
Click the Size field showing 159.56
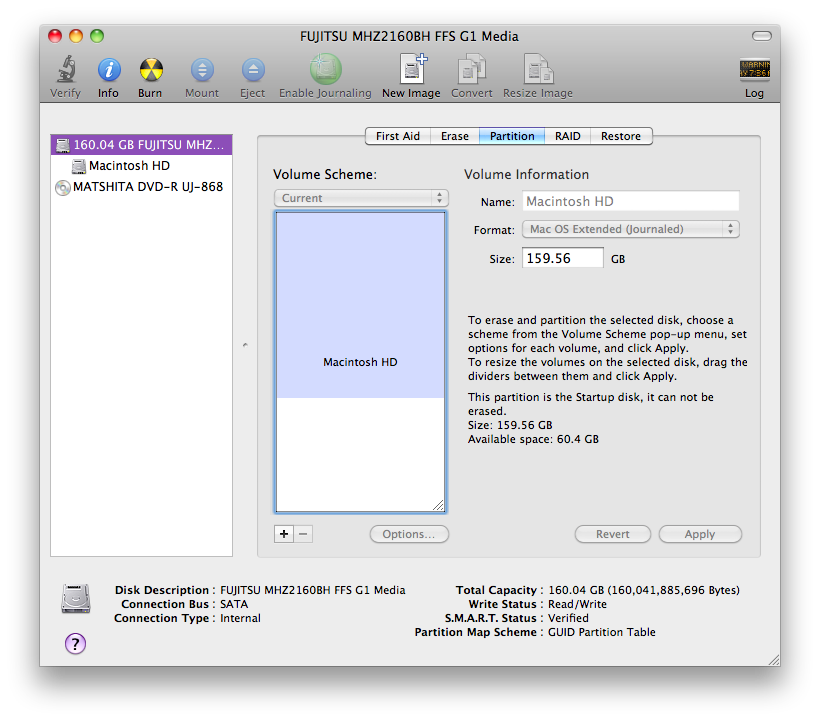(563, 258)
